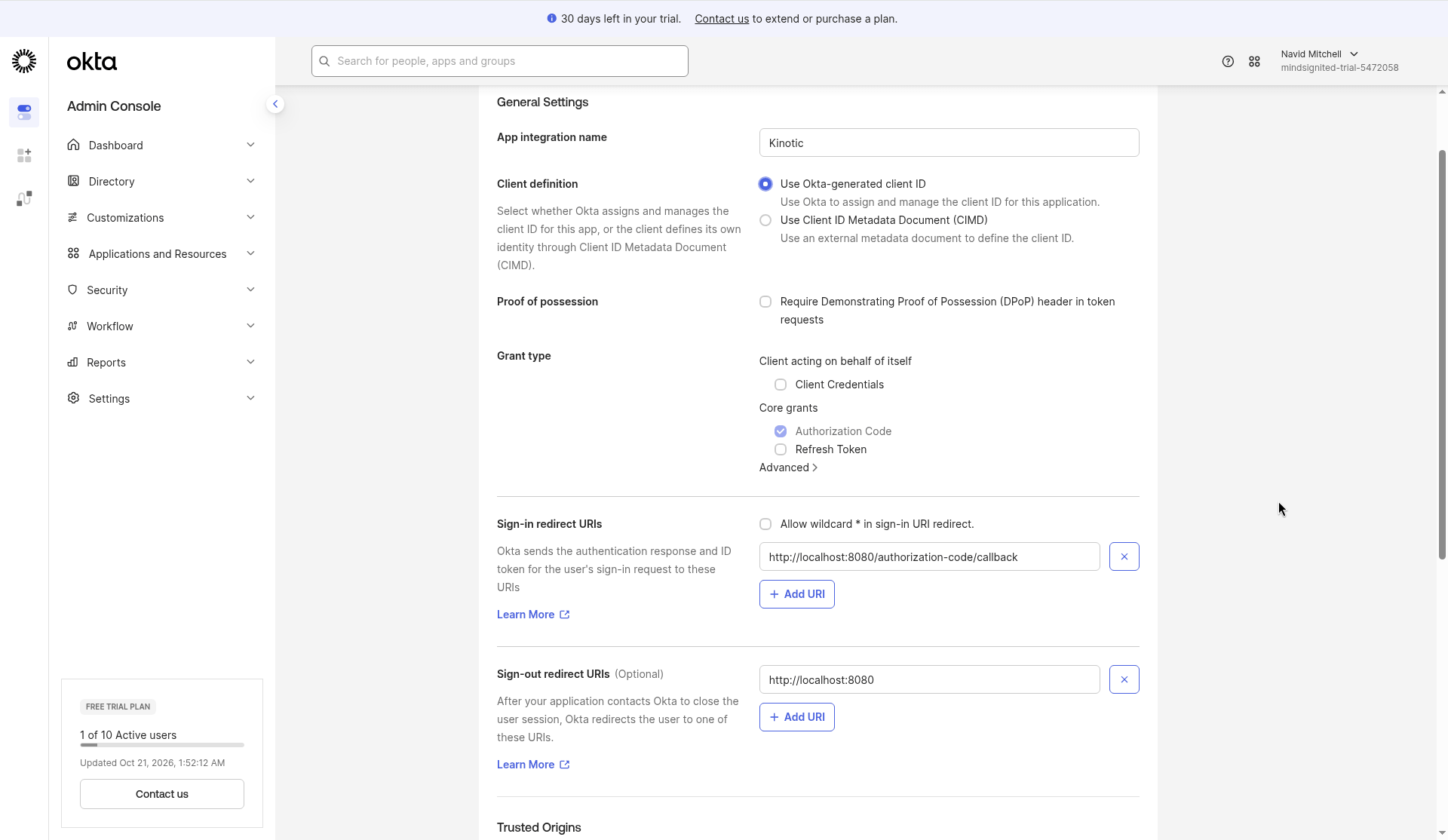Expand the Security menu chevron

250,290
